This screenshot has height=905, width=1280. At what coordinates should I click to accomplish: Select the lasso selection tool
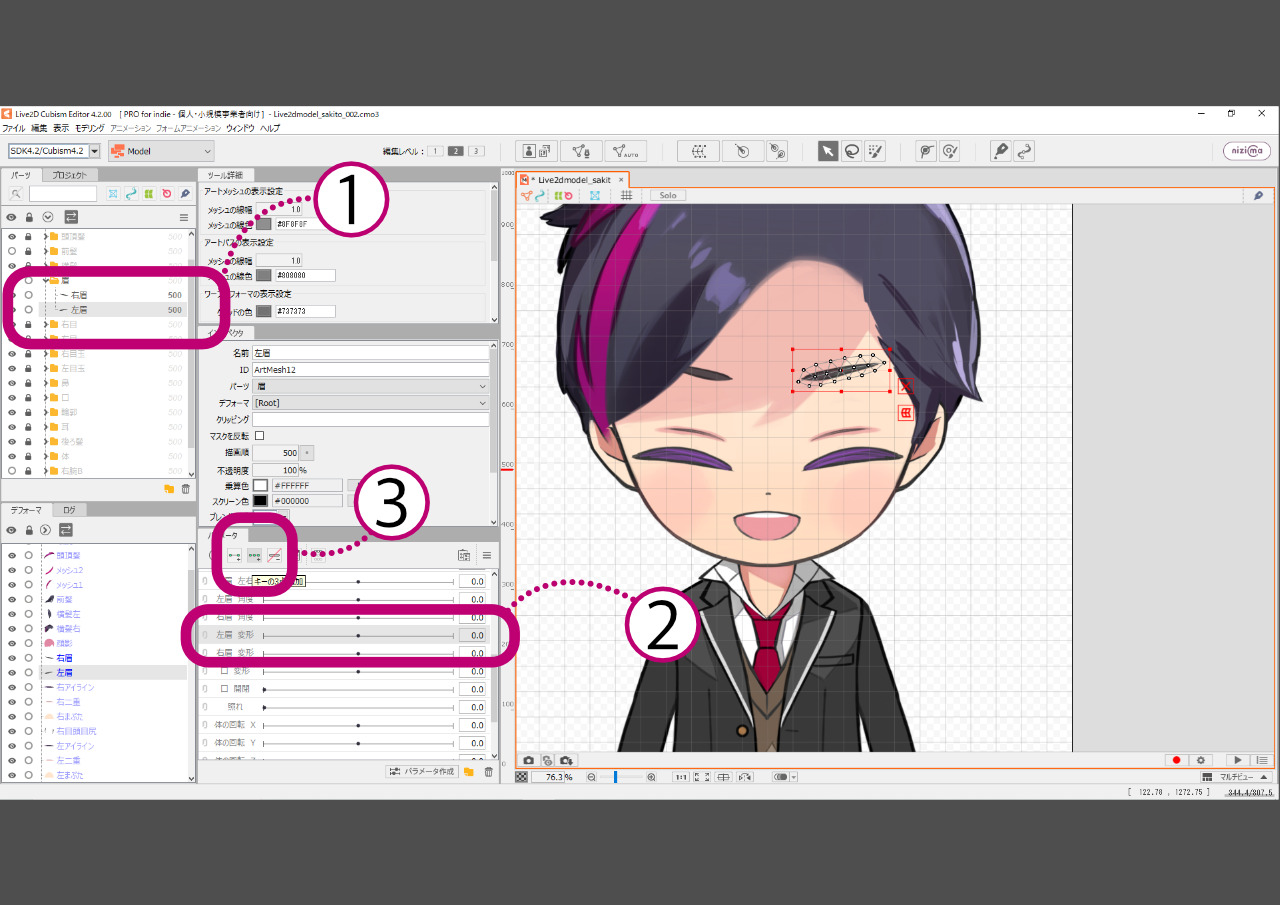[852, 151]
